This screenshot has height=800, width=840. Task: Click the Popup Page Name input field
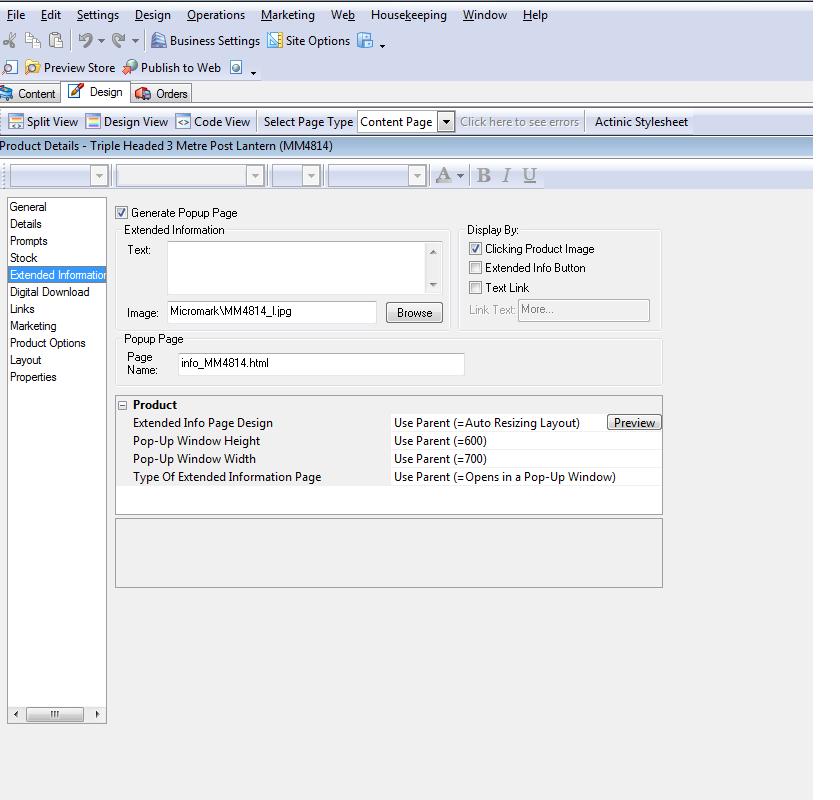tap(321, 364)
